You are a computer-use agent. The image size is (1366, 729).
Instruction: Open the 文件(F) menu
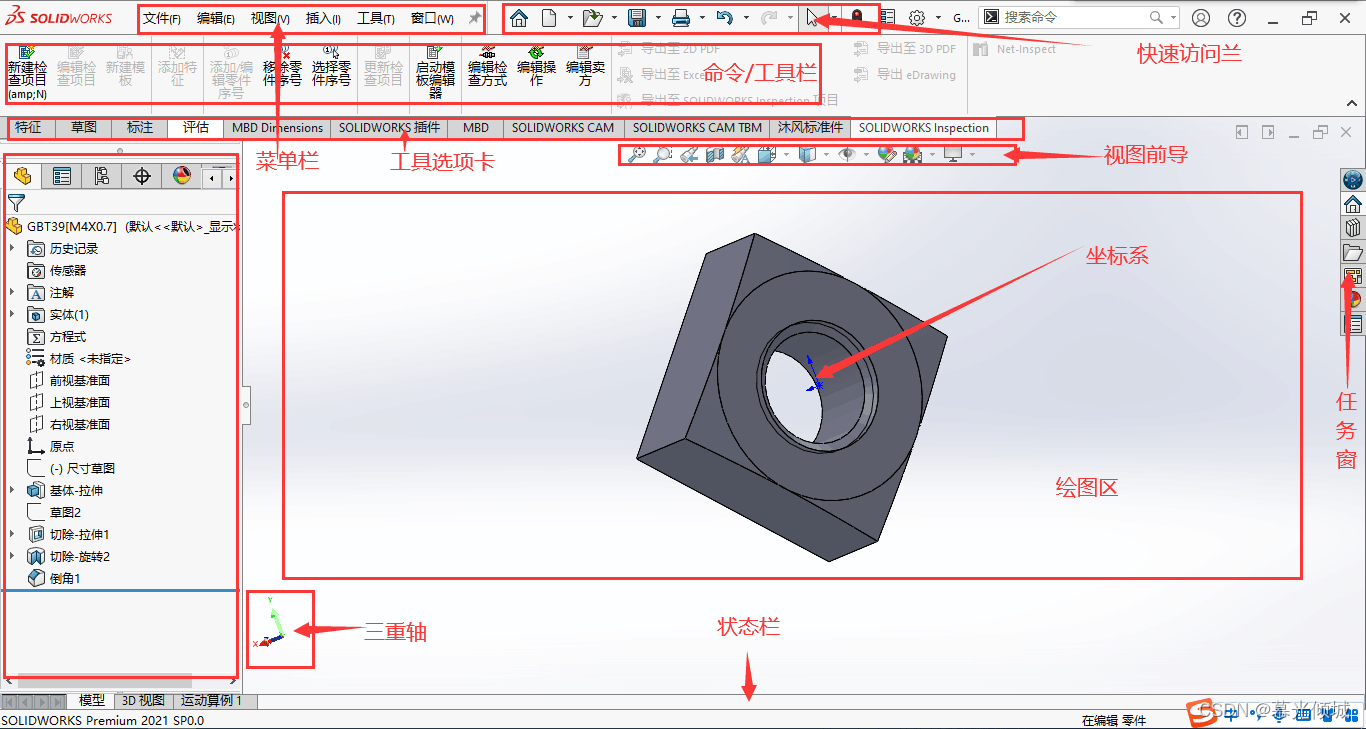pos(162,18)
